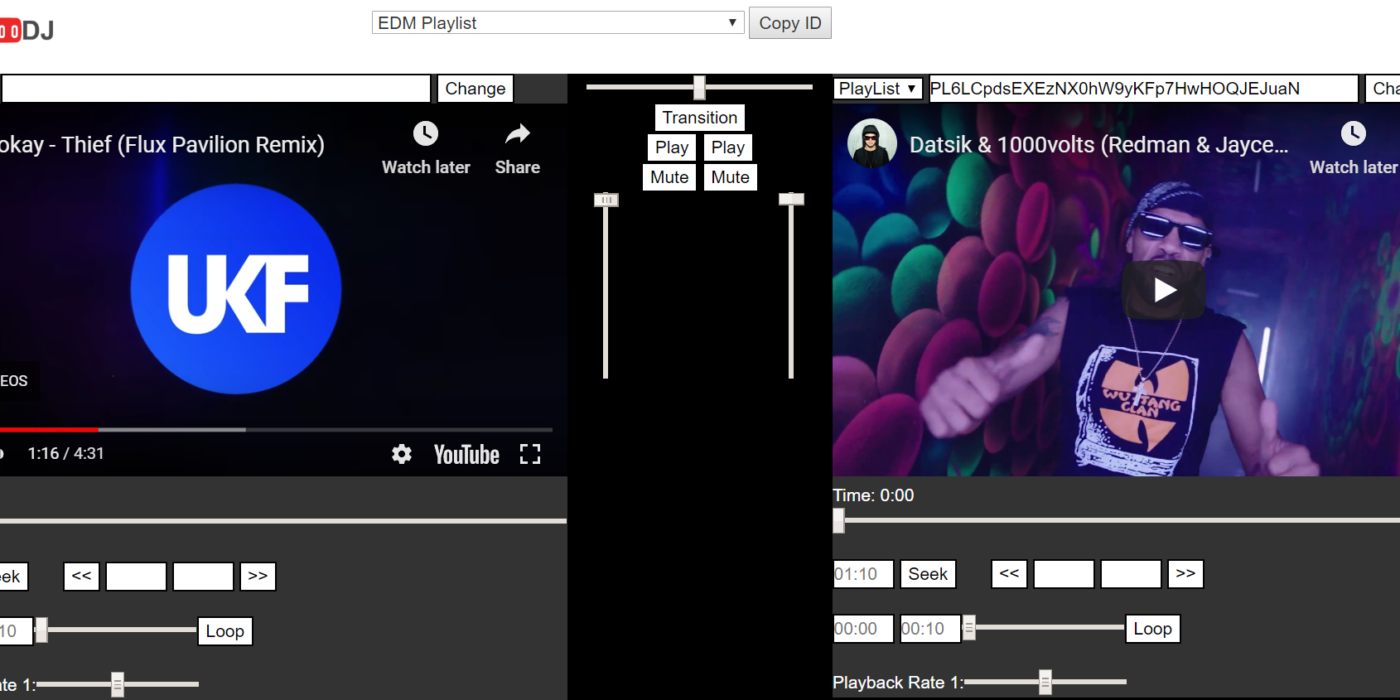Click the playlist ID input field on right deck

(x=1140, y=88)
